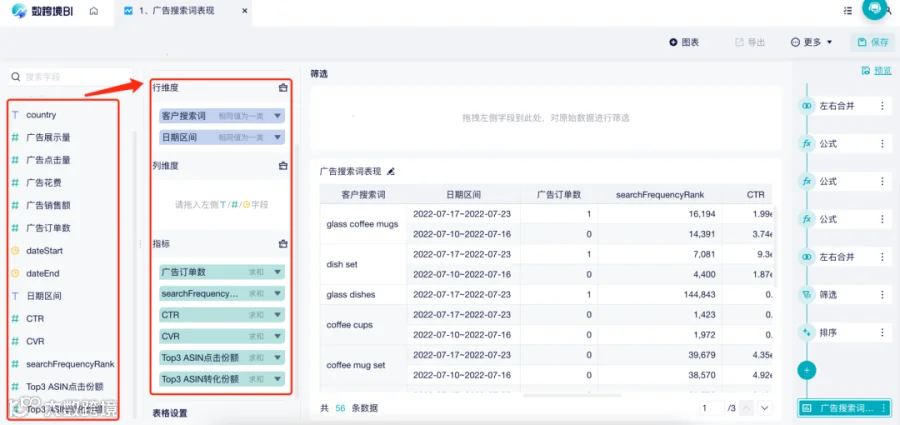Select the 广告展示量 field
The width and height of the screenshot is (900, 425).
point(48,137)
